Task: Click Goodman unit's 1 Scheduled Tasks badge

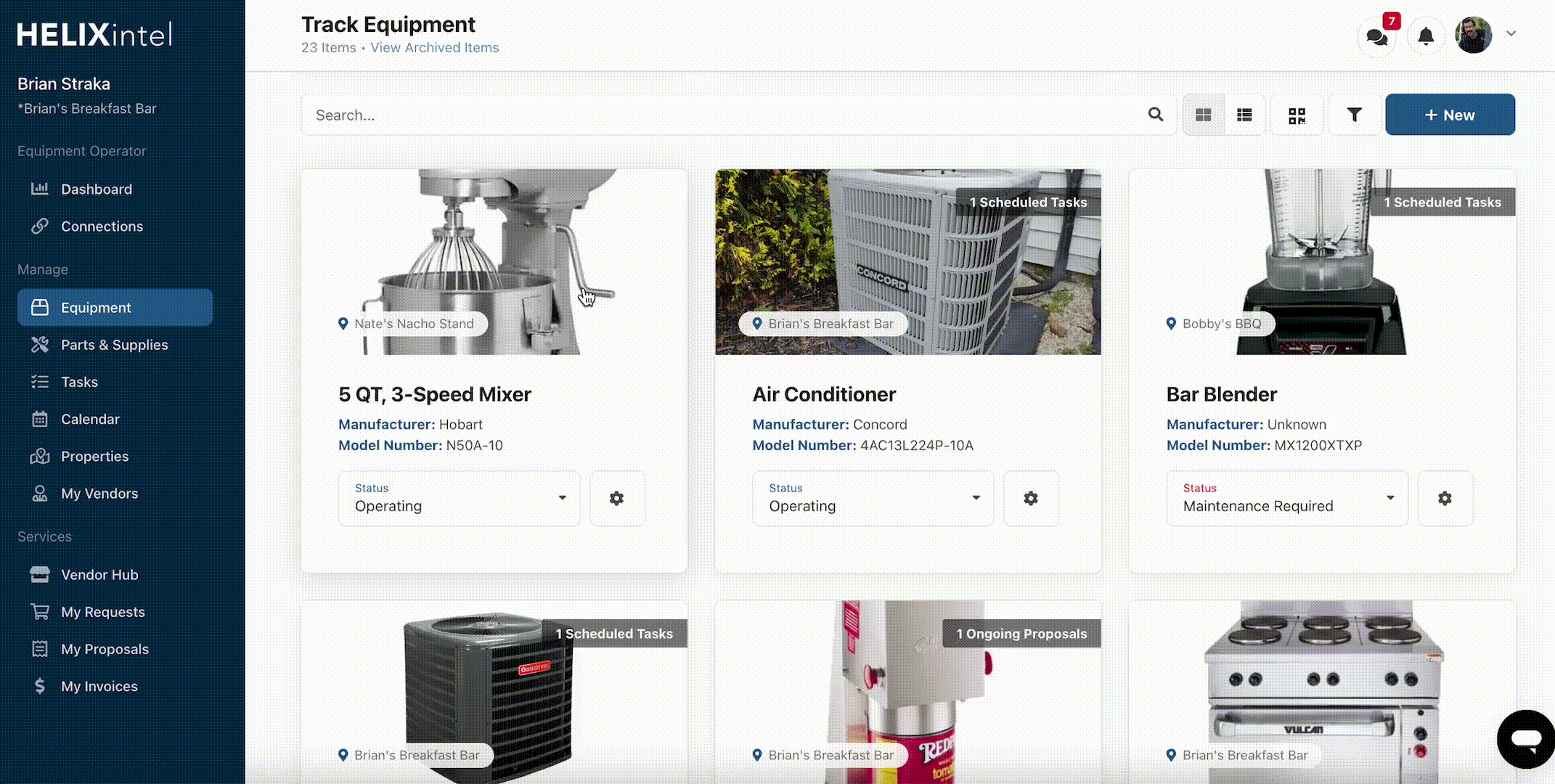Action: (614, 634)
